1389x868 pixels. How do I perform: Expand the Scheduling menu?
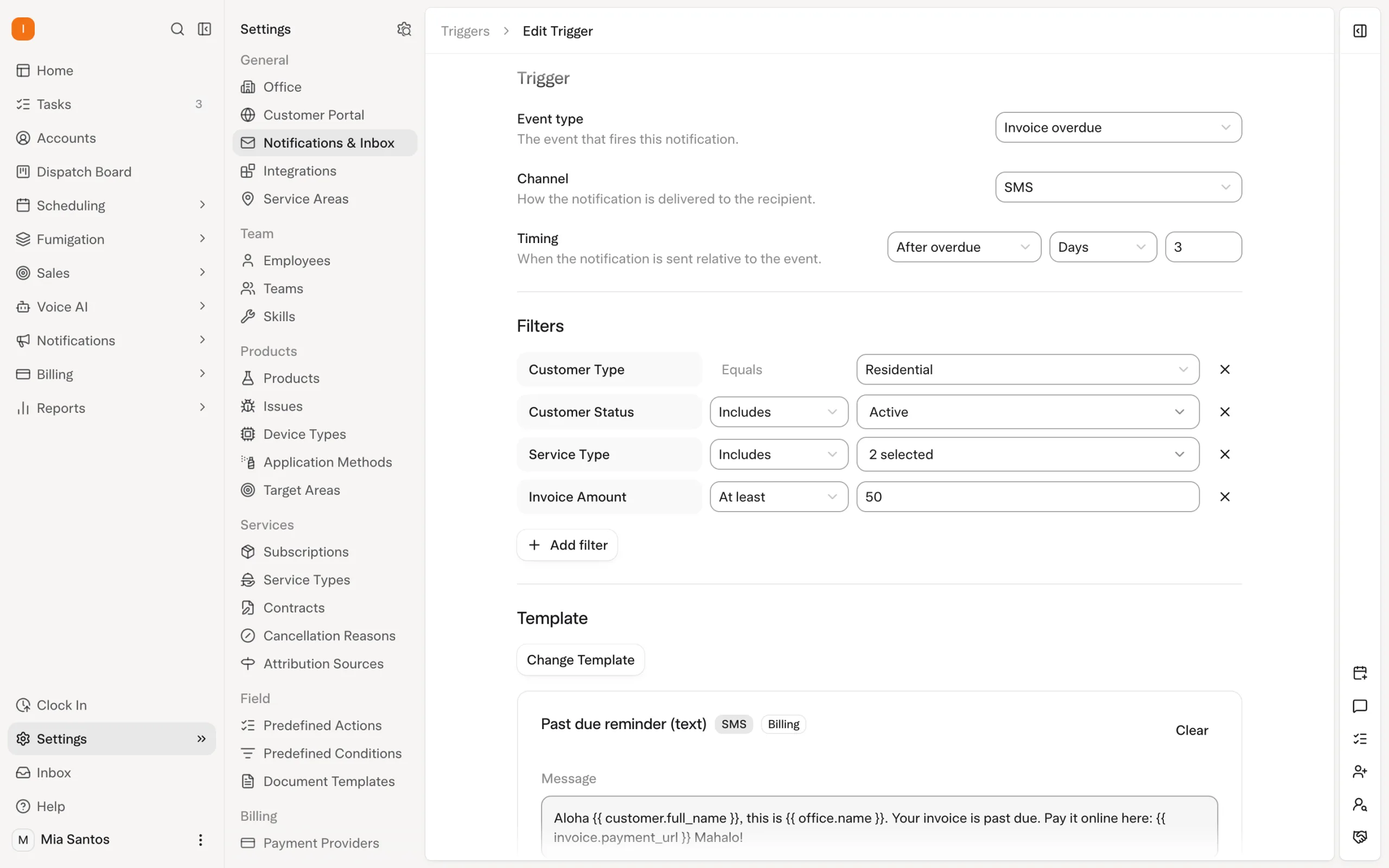(111, 206)
